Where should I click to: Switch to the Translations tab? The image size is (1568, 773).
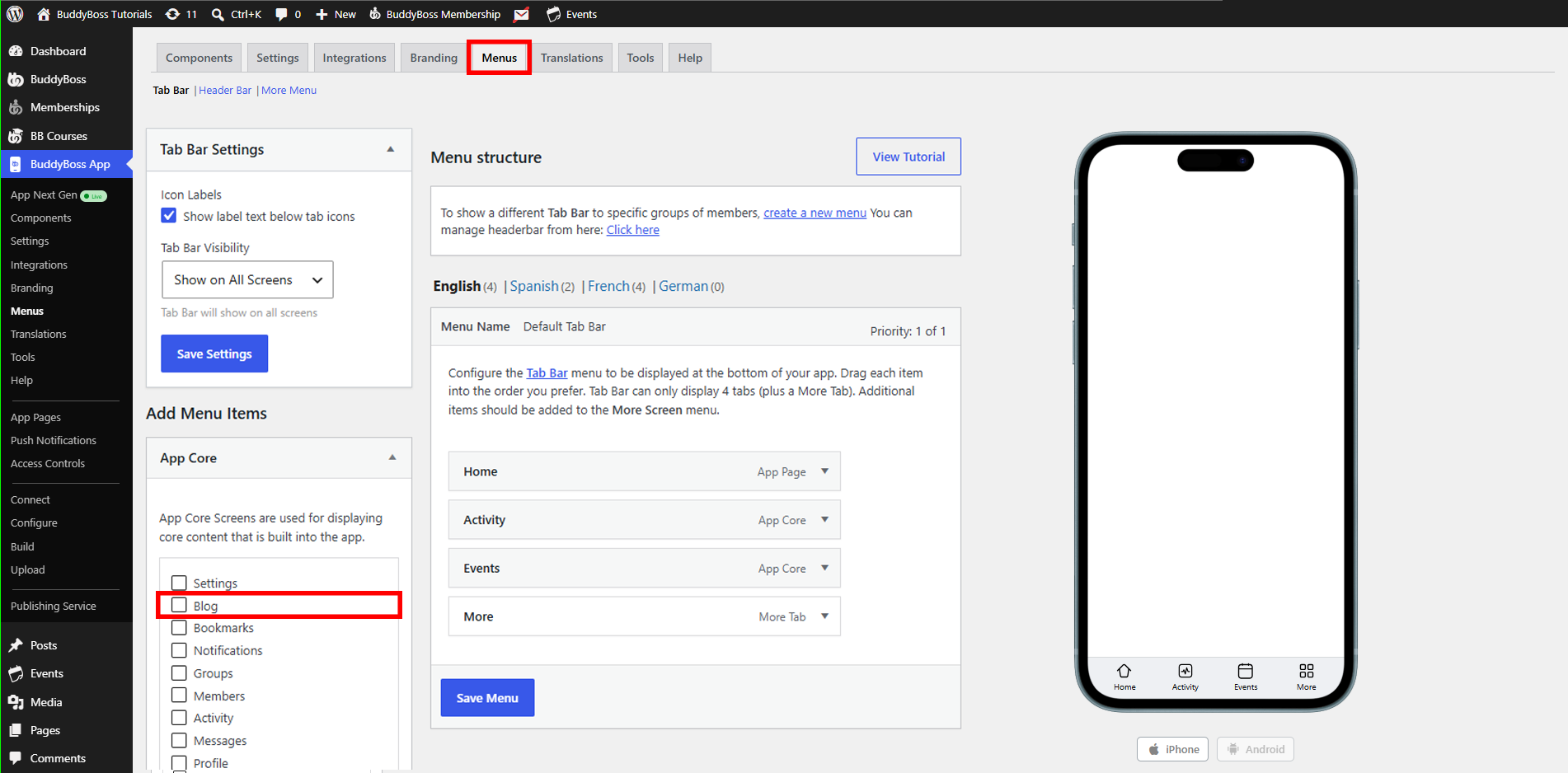pyautogui.click(x=572, y=58)
